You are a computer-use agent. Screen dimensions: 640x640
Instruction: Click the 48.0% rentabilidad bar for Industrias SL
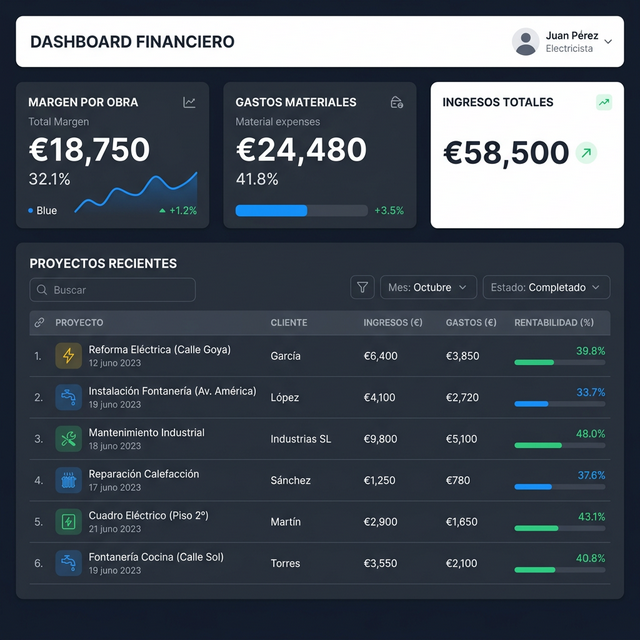click(x=560, y=445)
